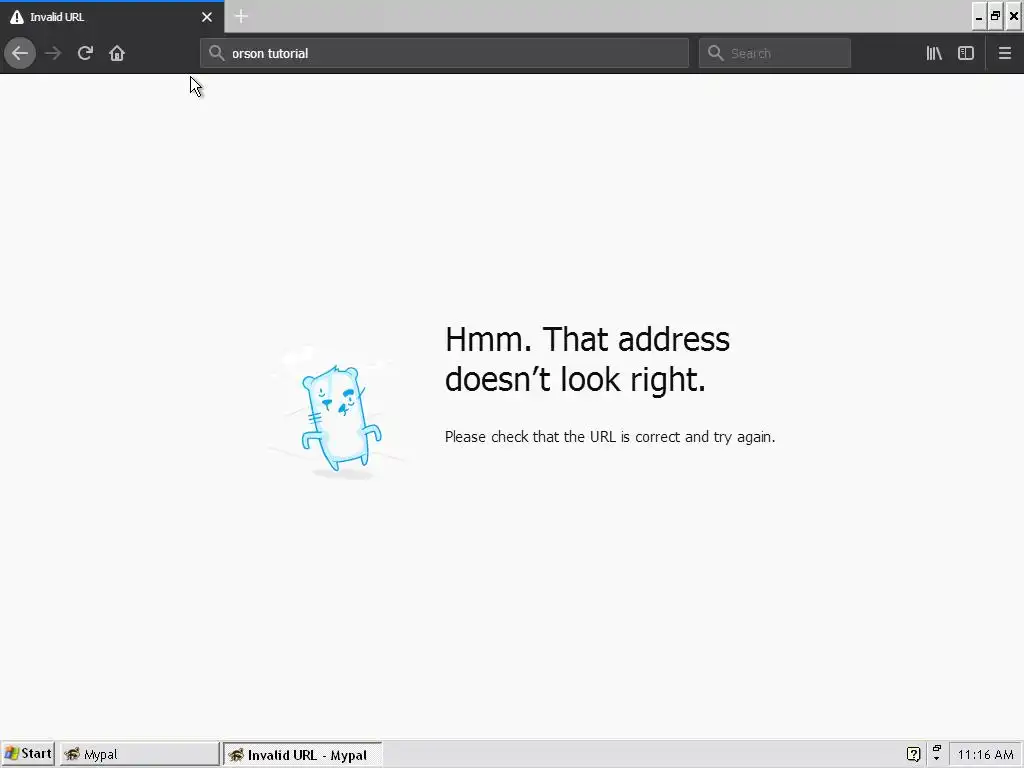This screenshot has height=768, width=1024.
Task: Toggle the sidebar view
Action: (966, 53)
